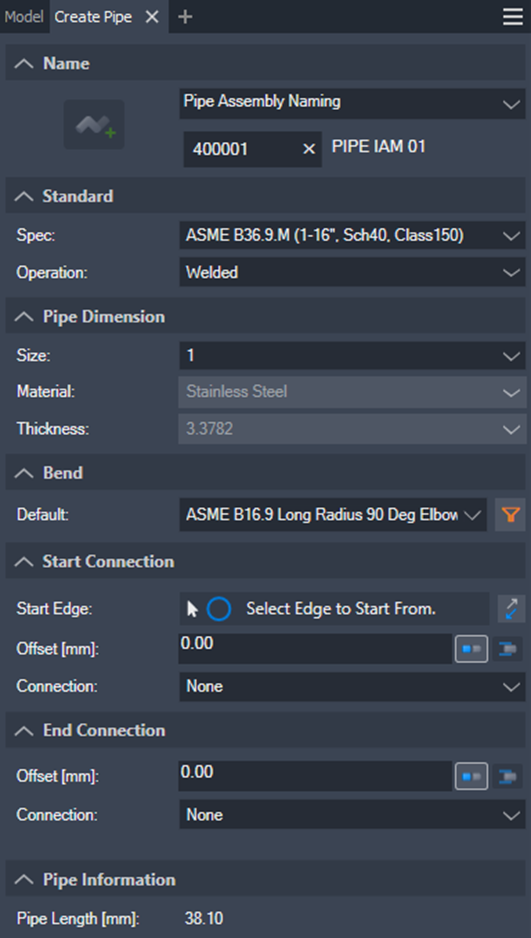Click the Spec: label
This screenshot has height=938, width=531.
(x=35, y=236)
